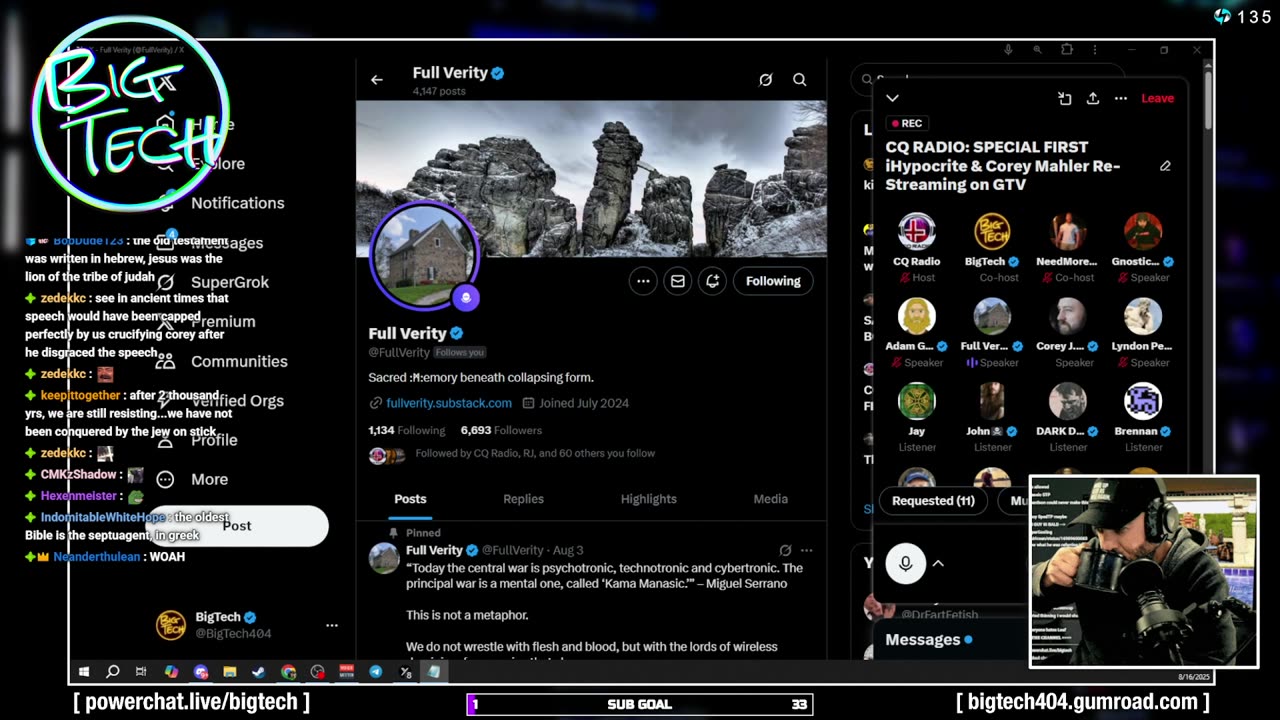Click Full Verity avatar on pinned post
The image size is (1280, 720).
click(384, 558)
